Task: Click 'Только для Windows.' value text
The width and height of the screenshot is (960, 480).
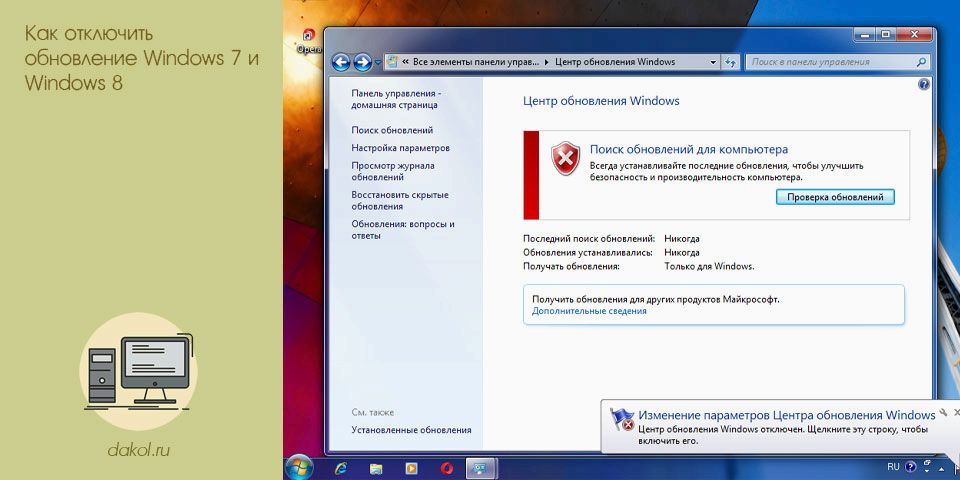Action: pyautogui.click(x=709, y=266)
